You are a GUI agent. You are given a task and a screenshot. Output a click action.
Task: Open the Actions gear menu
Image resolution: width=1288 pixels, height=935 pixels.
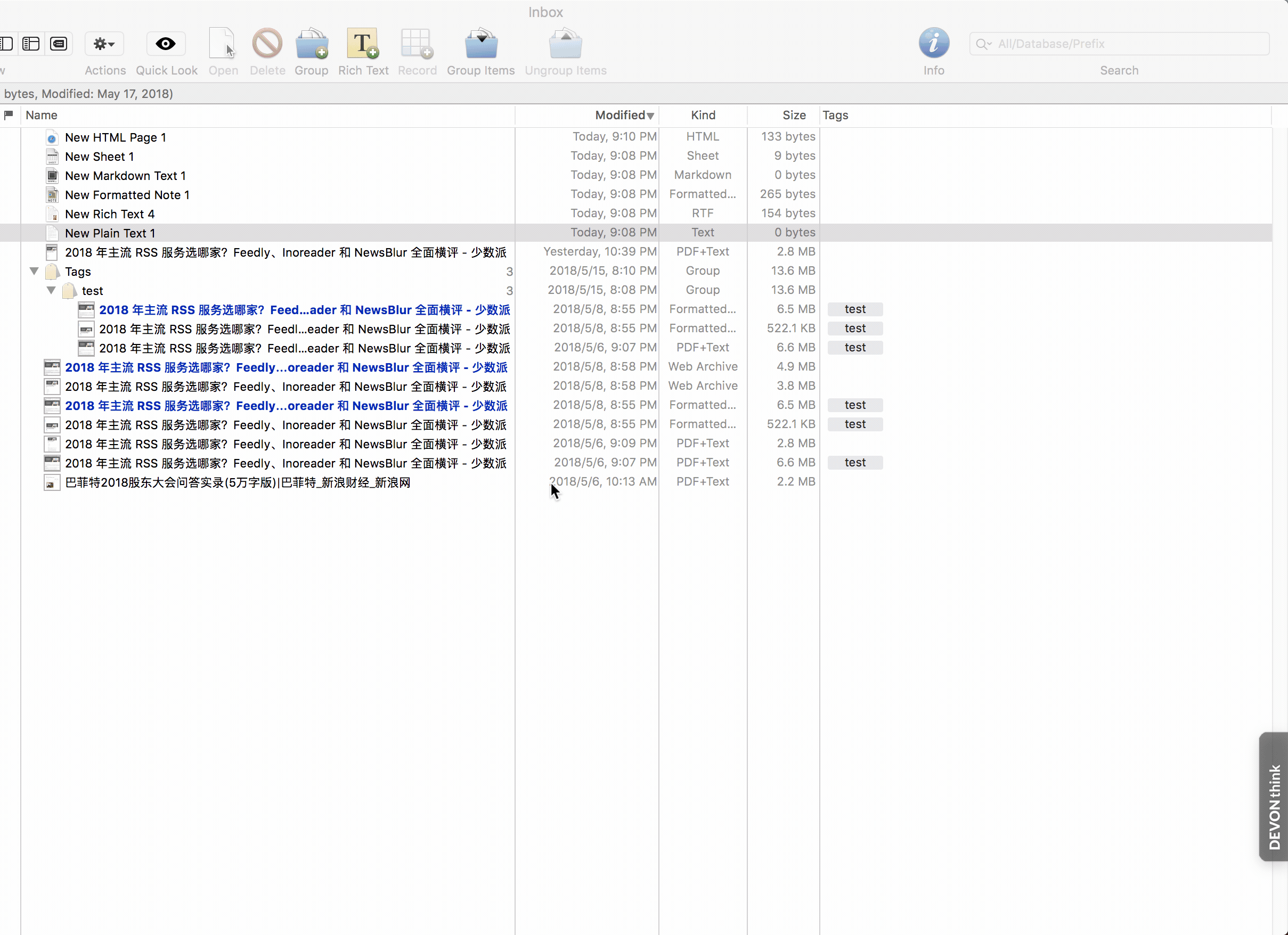[x=104, y=44]
